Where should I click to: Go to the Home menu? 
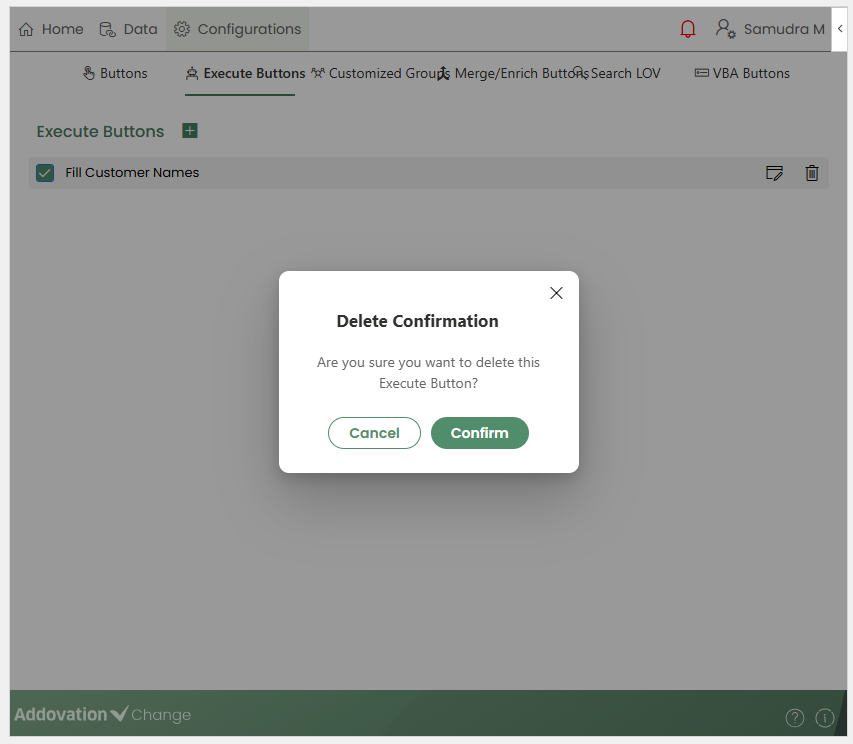pyautogui.click(x=51, y=29)
